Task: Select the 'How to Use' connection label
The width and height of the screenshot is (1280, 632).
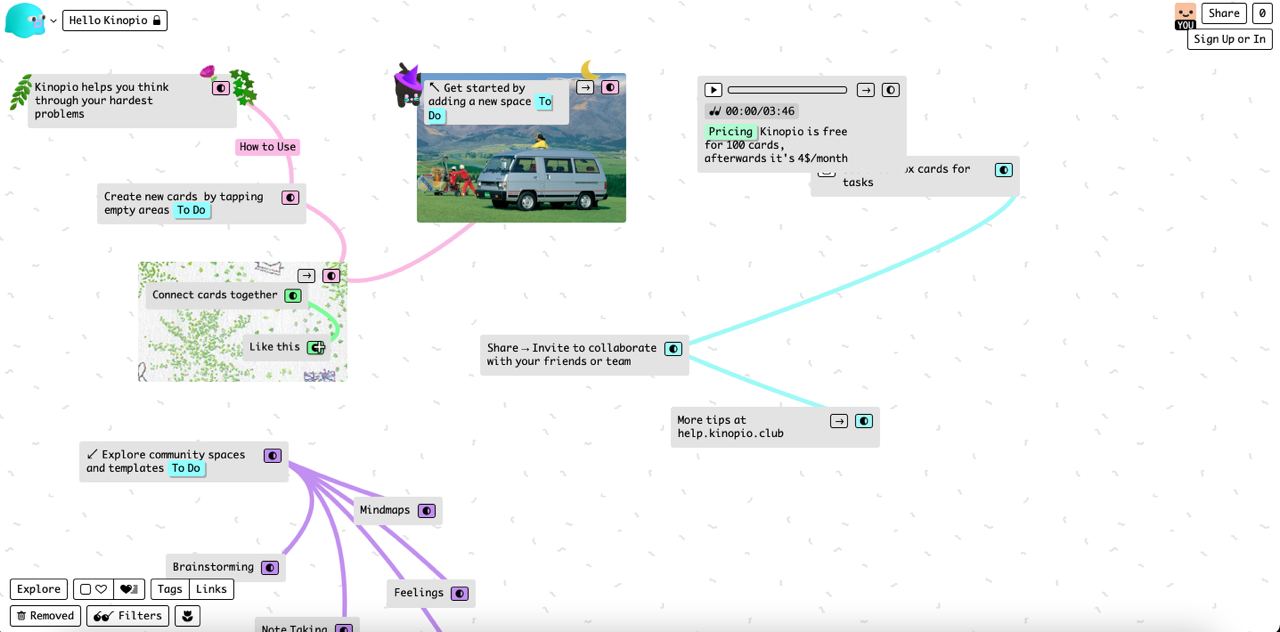Action: [268, 147]
